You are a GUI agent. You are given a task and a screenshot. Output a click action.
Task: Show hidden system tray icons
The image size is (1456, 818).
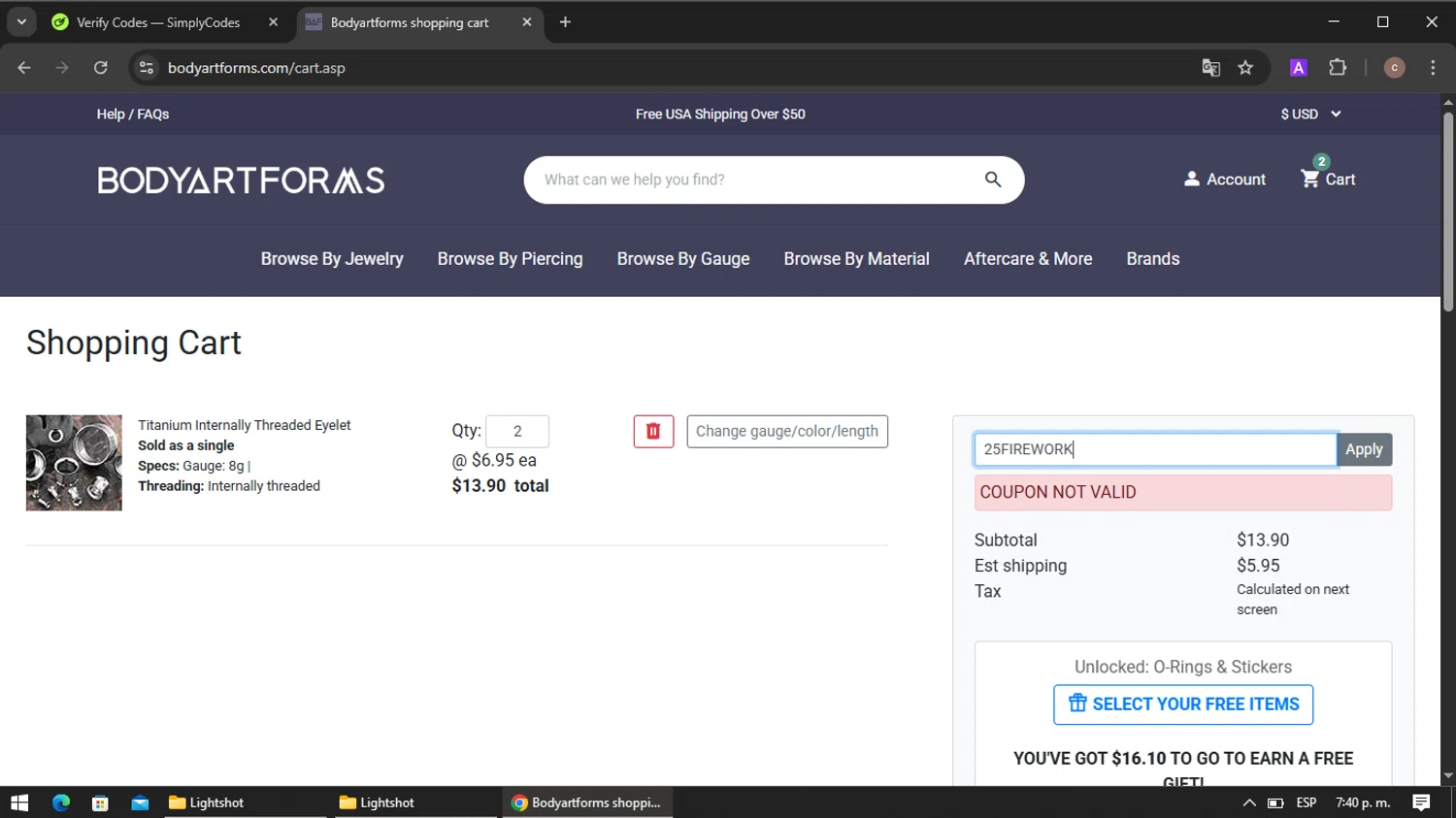click(1249, 802)
